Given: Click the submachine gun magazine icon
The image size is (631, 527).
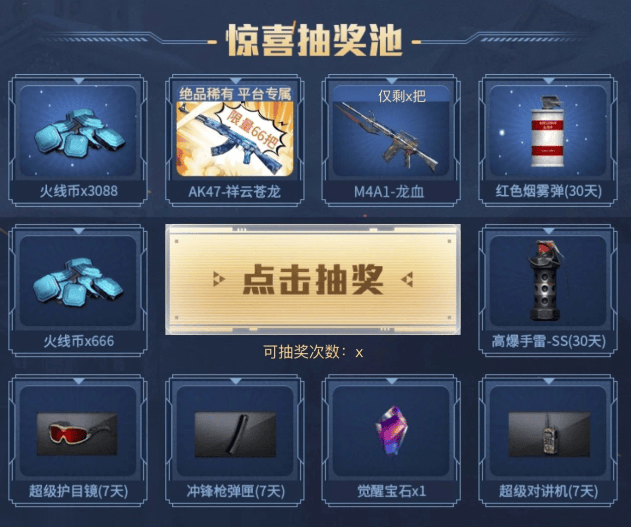Looking at the screenshot, I should point(235,434).
